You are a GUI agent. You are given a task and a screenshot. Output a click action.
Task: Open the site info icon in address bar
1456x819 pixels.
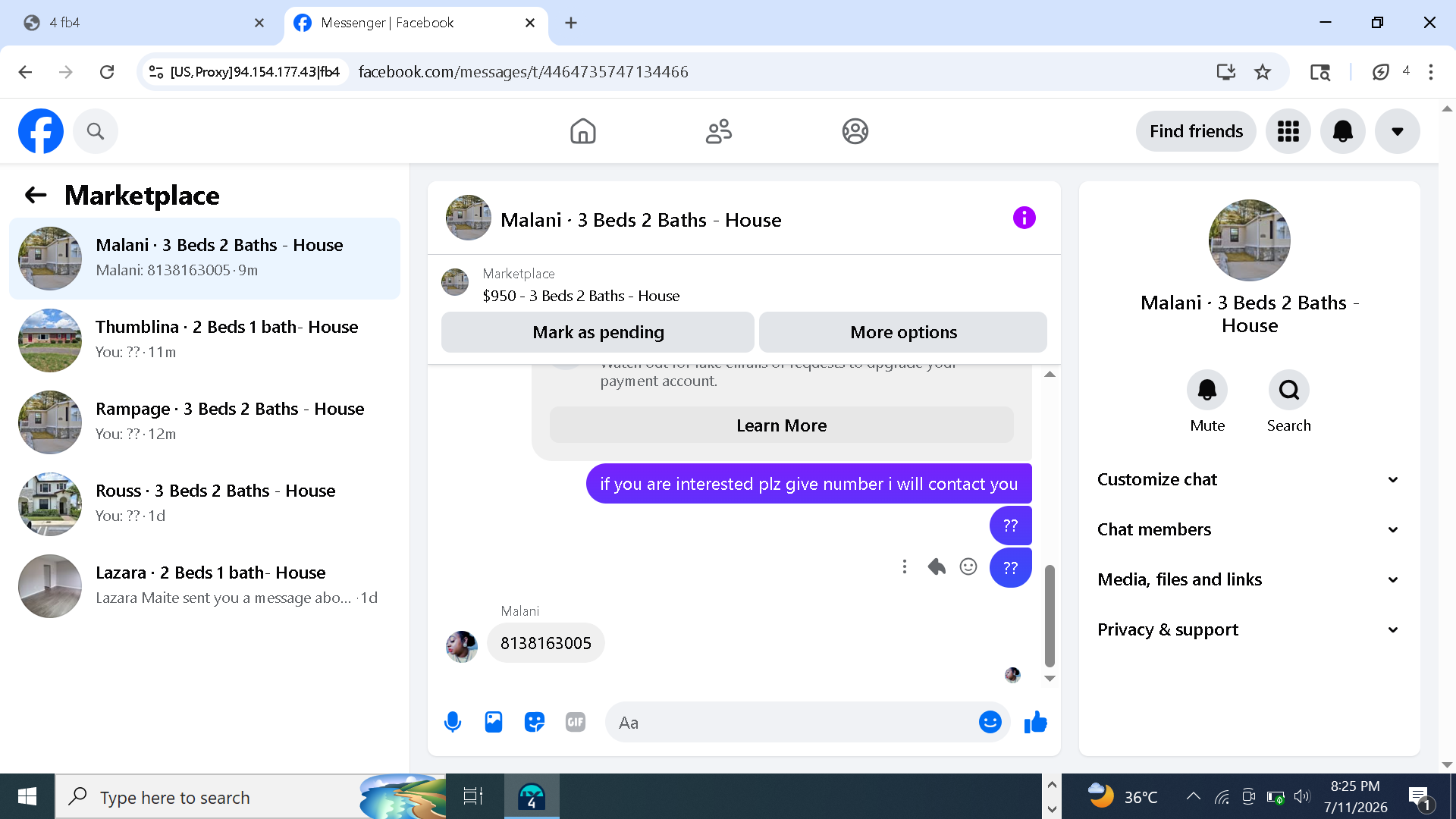point(155,72)
